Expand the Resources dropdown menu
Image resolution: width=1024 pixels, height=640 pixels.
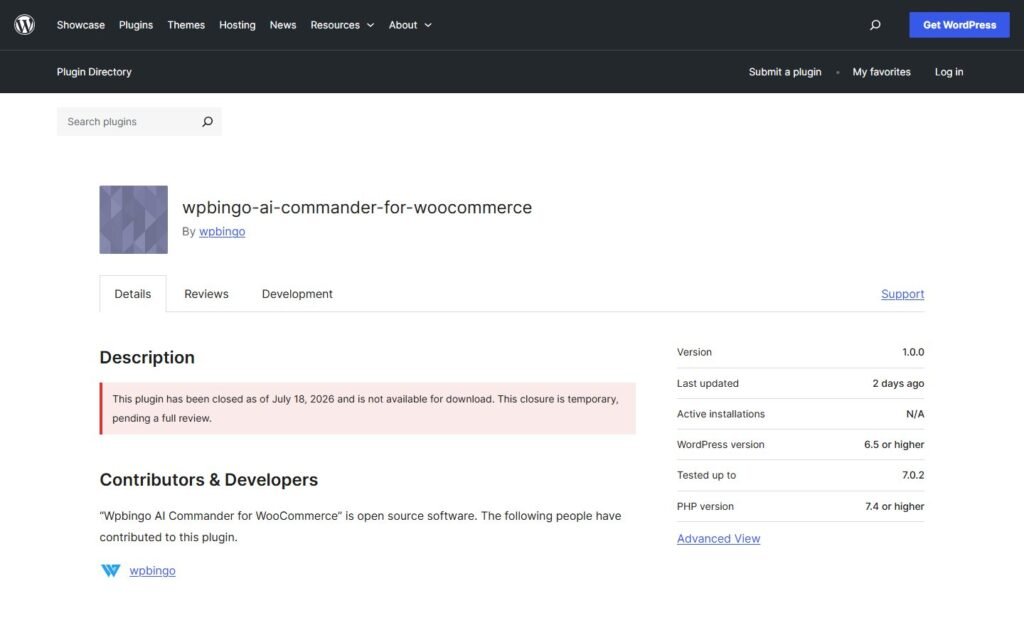tap(342, 25)
